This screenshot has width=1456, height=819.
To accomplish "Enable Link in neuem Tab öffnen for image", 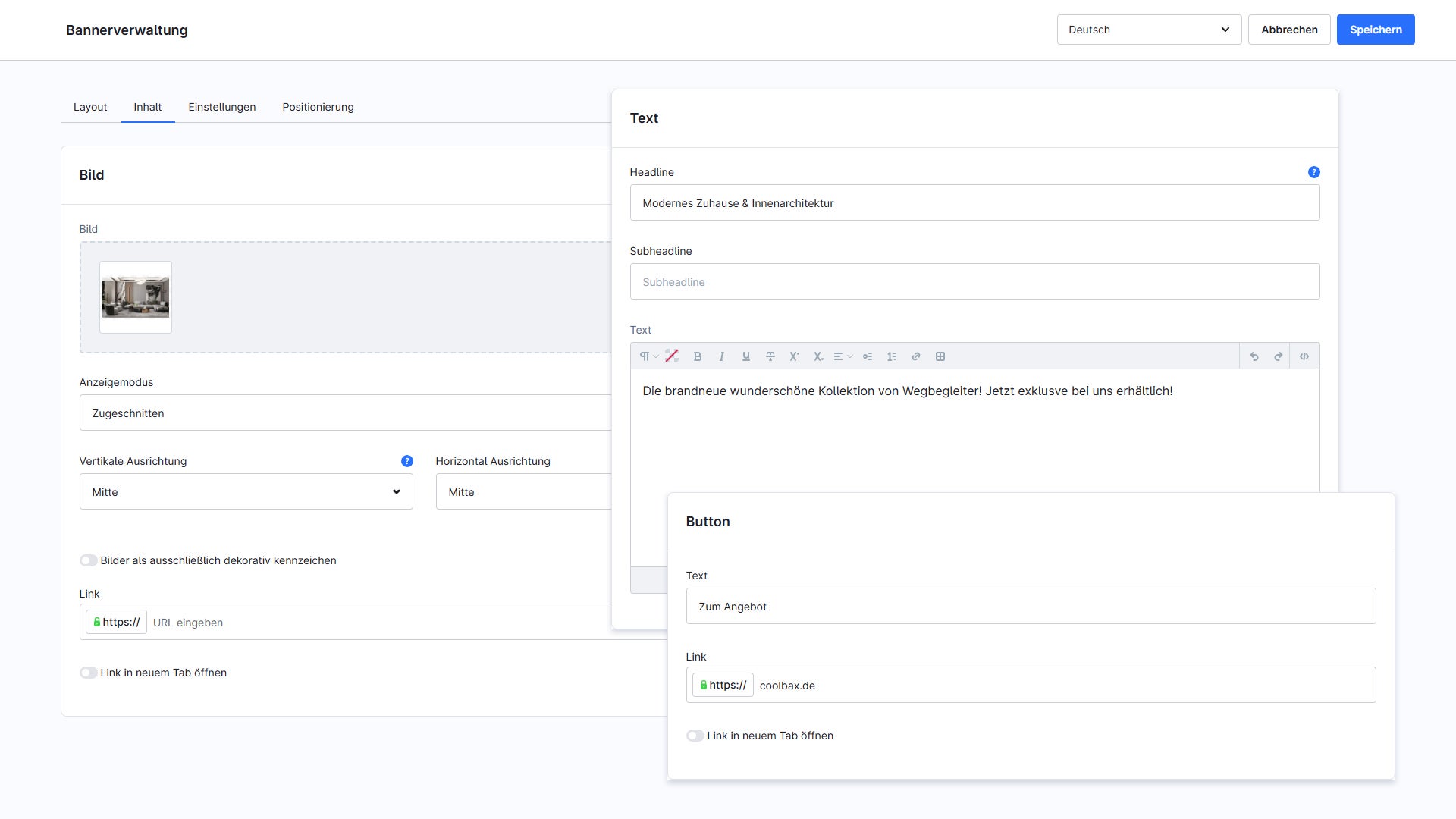I will (89, 673).
